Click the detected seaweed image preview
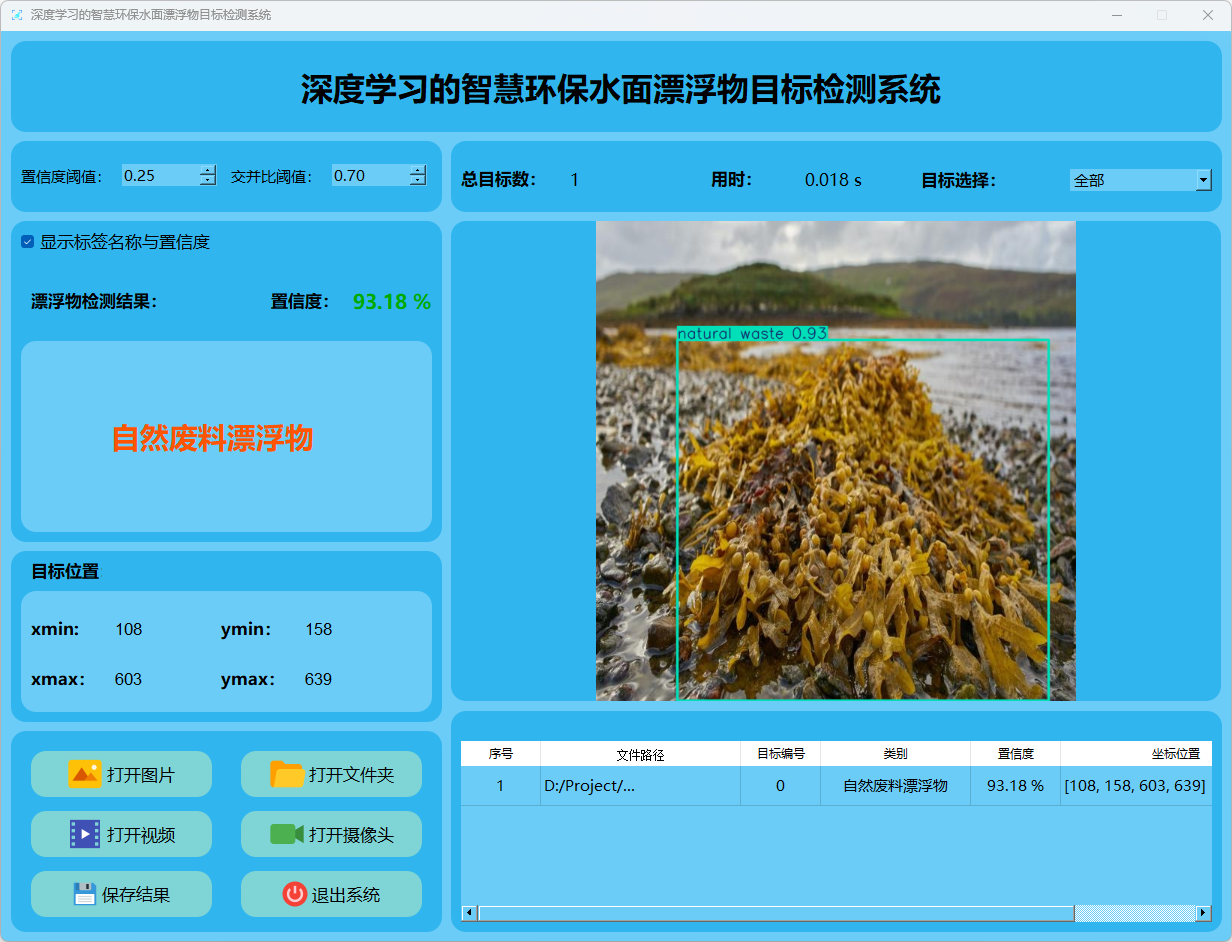The width and height of the screenshot is (1232, 942). tap(835, 460)
